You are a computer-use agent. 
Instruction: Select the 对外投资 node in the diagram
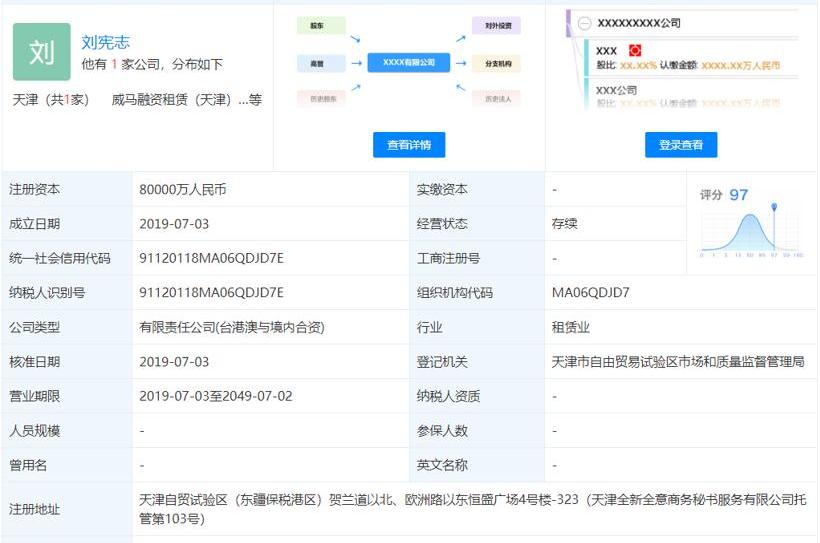[x=496, y=25]
